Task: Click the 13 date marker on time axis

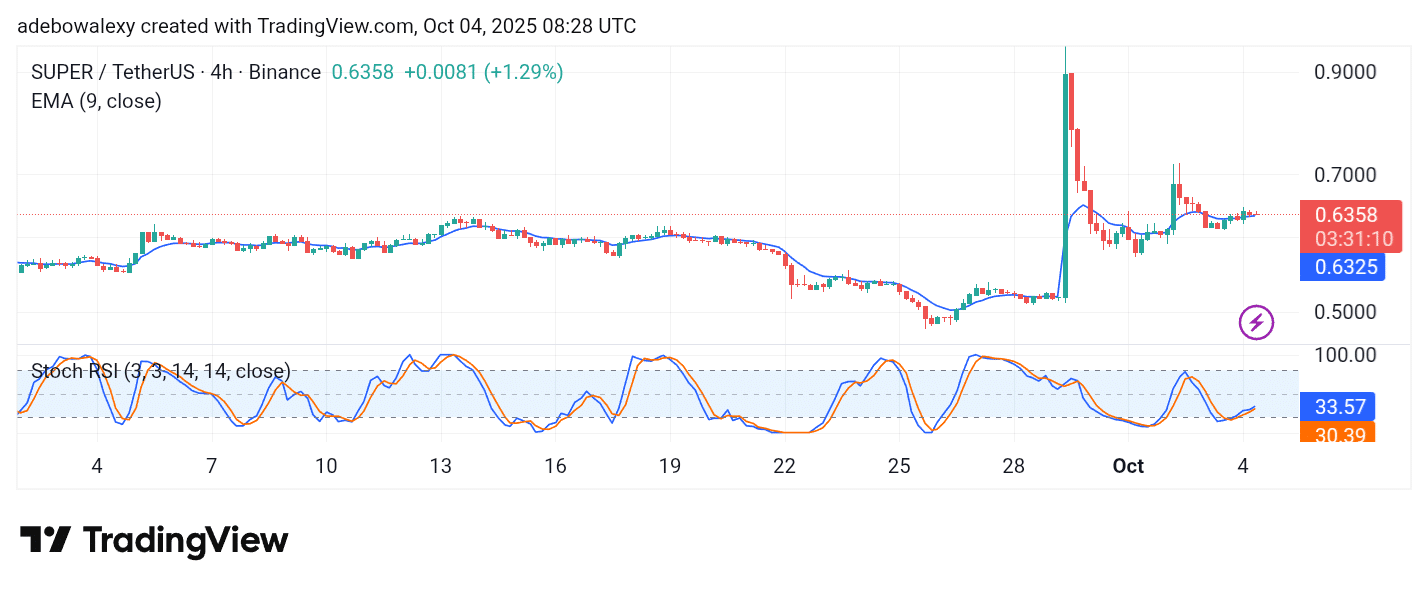Action: (x=440, y=467)
